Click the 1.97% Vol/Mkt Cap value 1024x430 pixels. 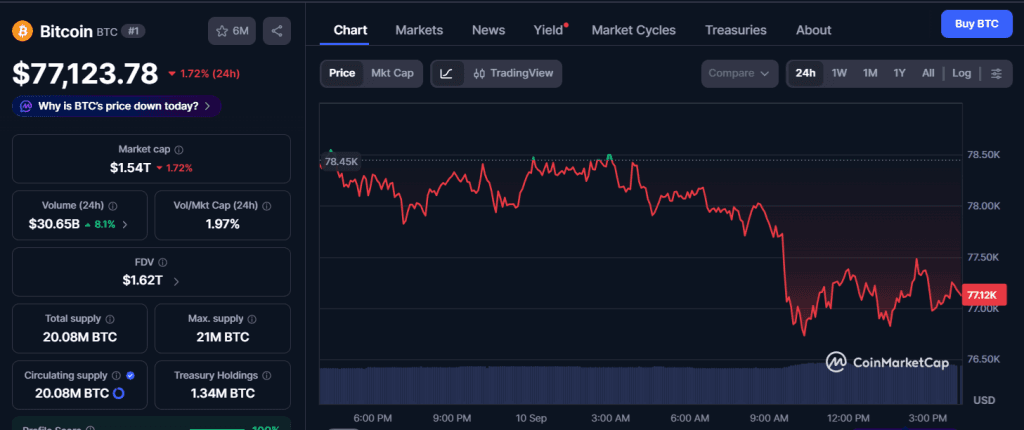point(223,224)
